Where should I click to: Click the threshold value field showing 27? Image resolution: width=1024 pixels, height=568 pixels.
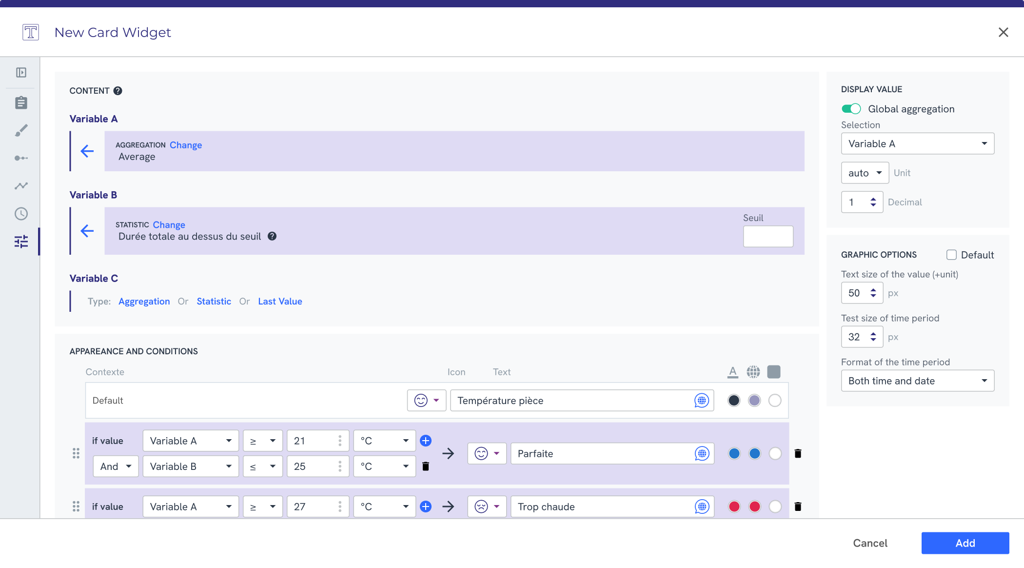pos(317,507)
